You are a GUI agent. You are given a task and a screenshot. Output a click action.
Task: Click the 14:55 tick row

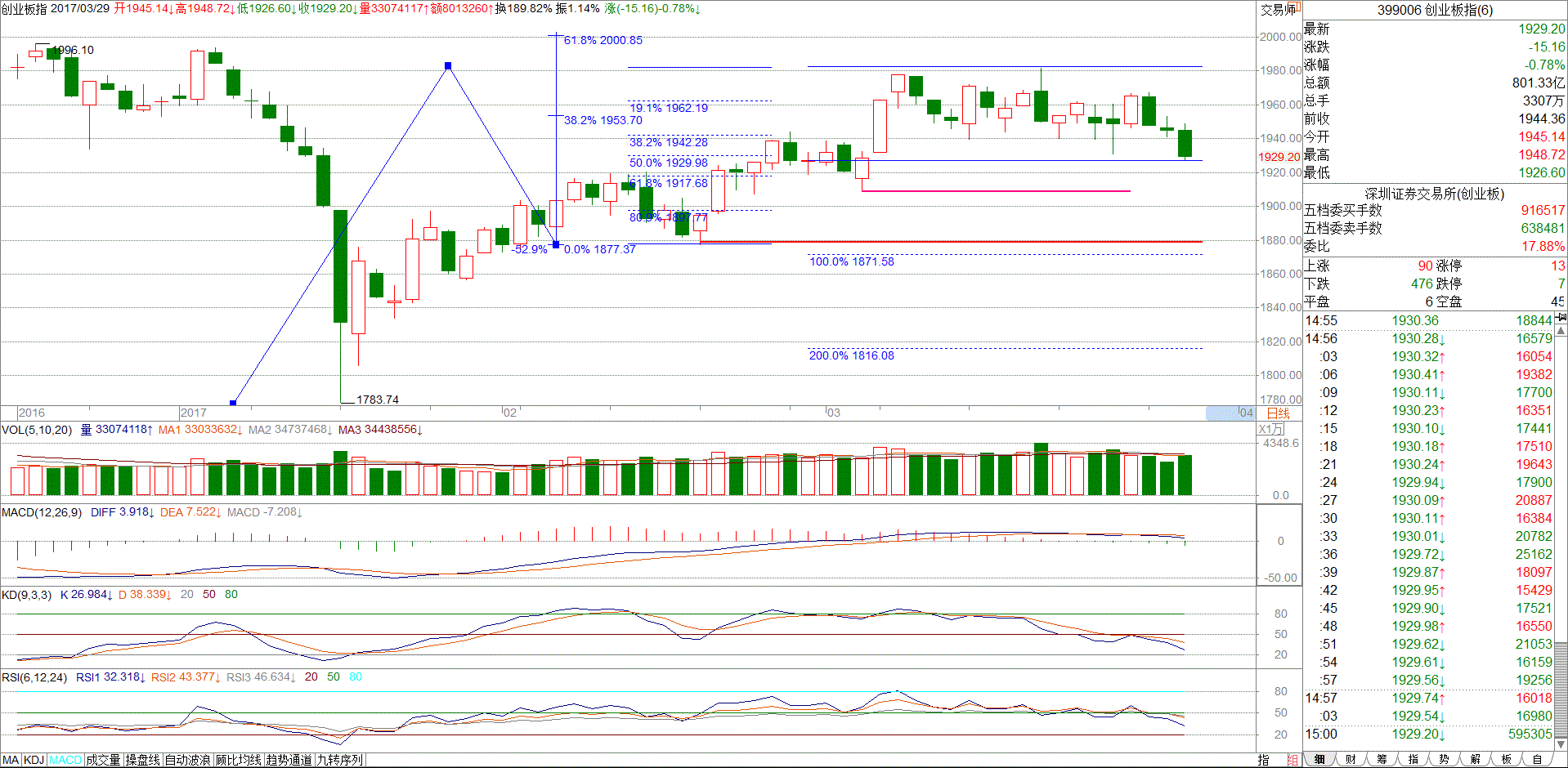[1428, 320]
